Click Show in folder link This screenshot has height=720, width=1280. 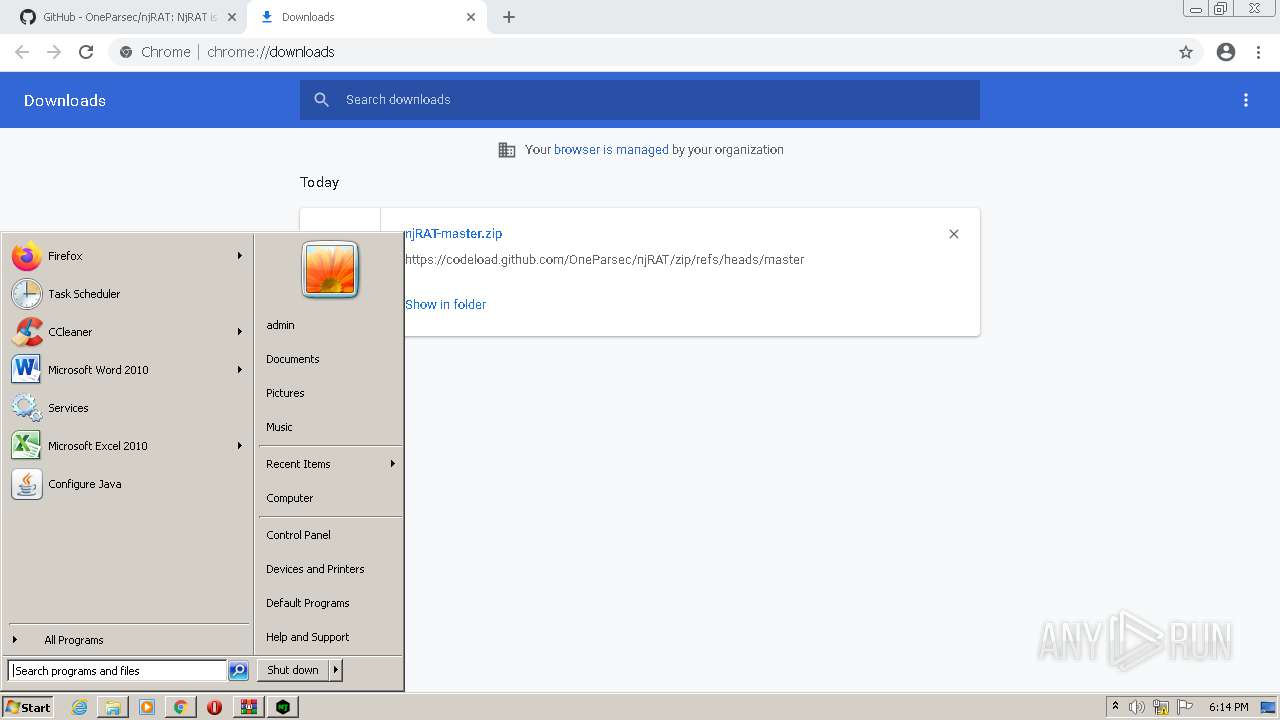tap(446, 304)
